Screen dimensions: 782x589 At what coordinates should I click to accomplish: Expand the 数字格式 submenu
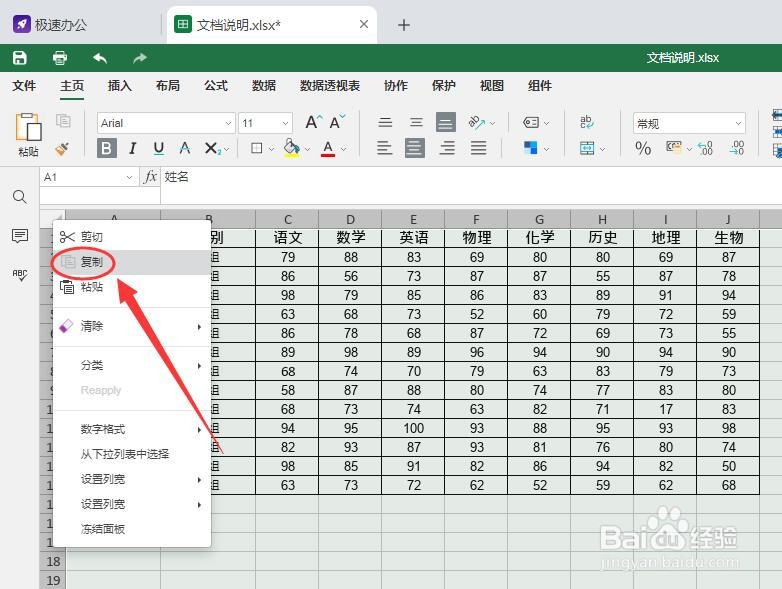(132, 429)
